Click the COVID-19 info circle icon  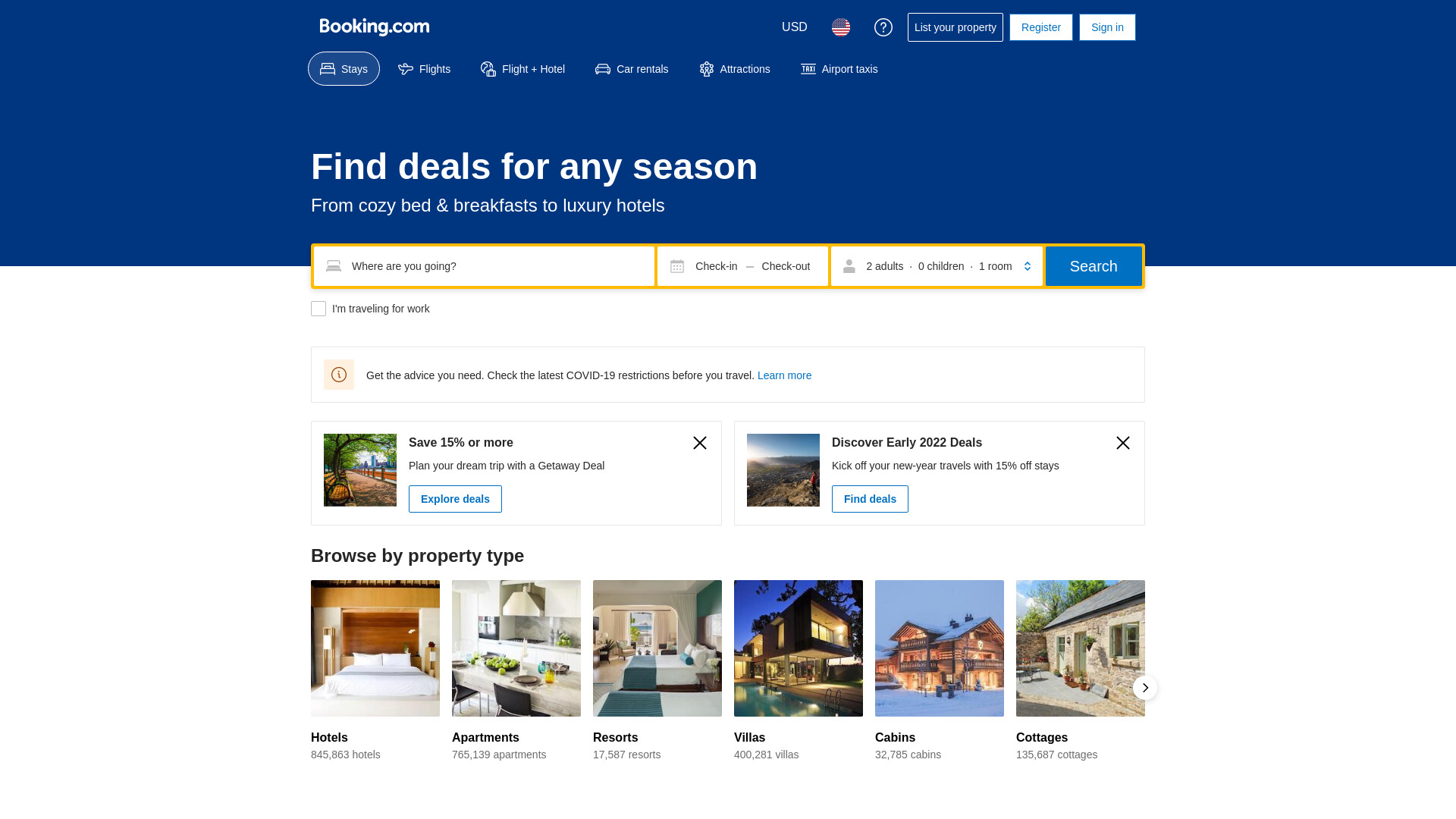coord(339,375)
